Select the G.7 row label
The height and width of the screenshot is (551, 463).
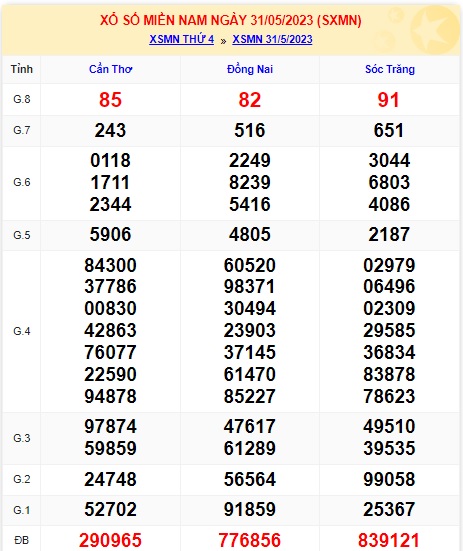tap(22, 130)
